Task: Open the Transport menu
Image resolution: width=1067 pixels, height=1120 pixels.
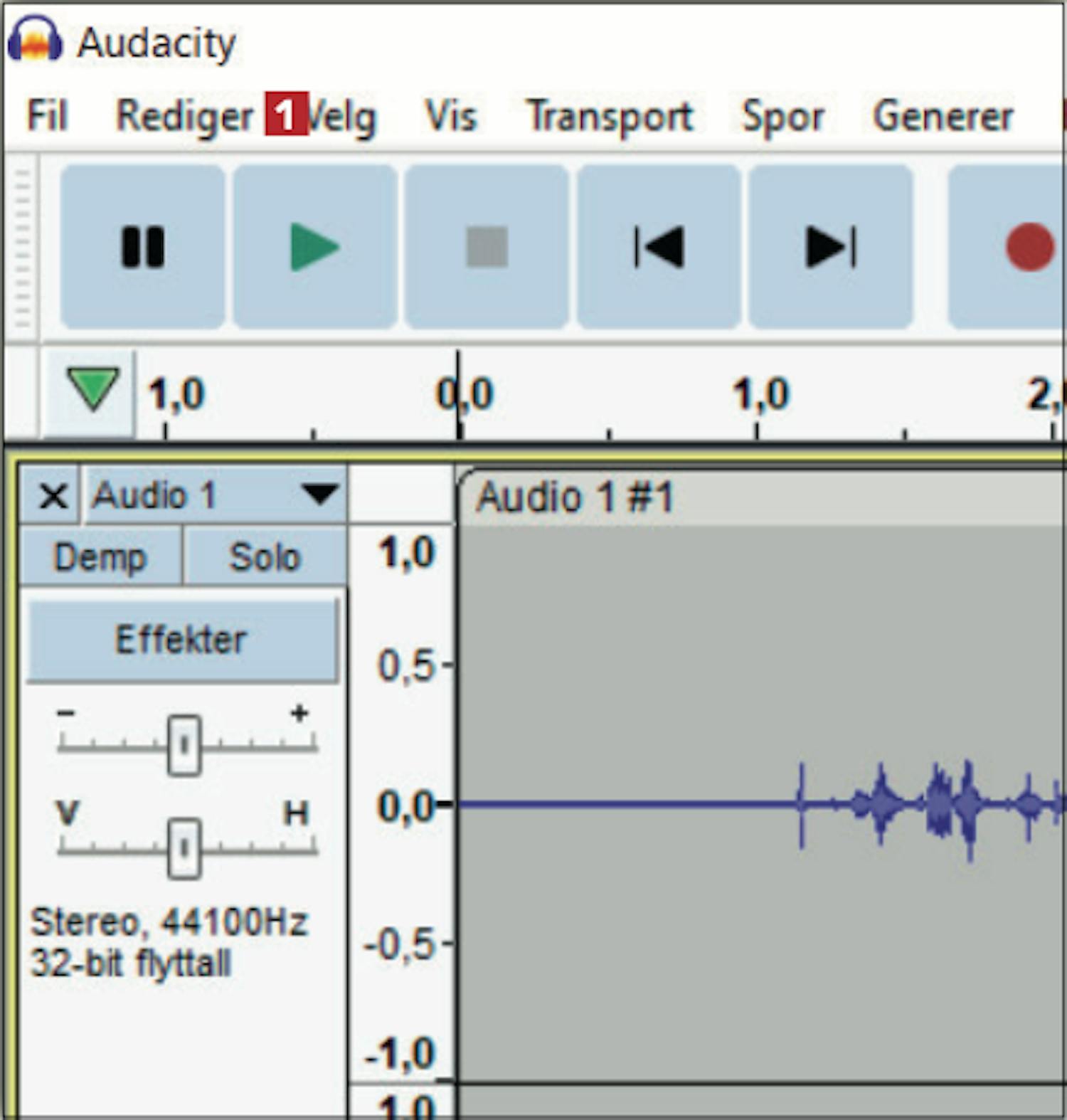Action: pos(610,116)
